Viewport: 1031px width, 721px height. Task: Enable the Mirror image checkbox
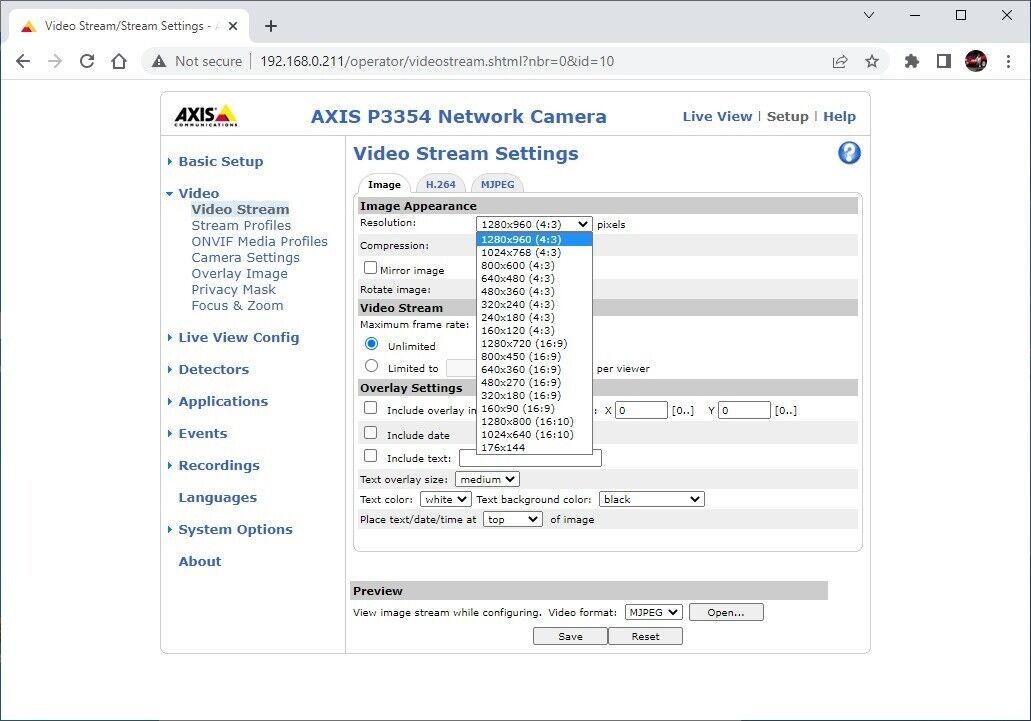(370, 268)
